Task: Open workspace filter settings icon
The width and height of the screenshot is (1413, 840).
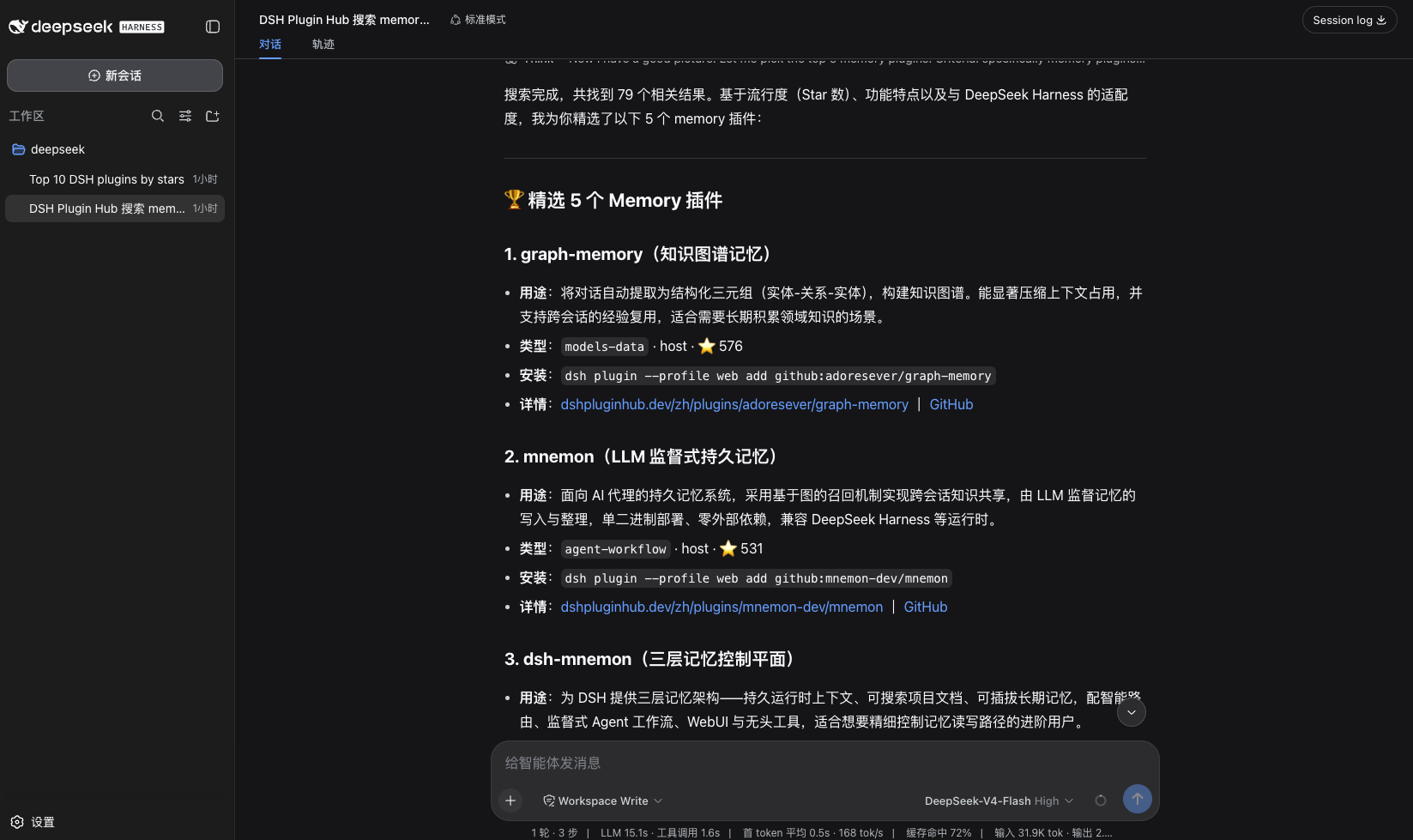Action: 185,116
